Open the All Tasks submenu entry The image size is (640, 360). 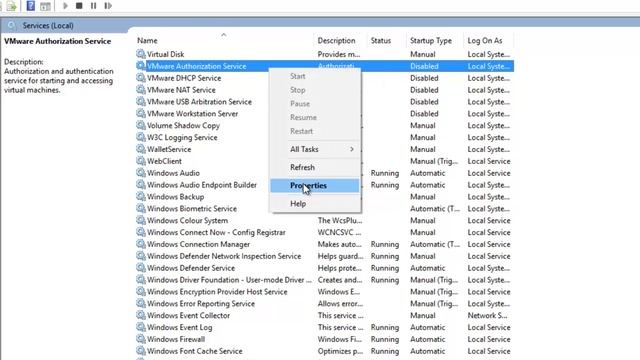coord(315,149)
